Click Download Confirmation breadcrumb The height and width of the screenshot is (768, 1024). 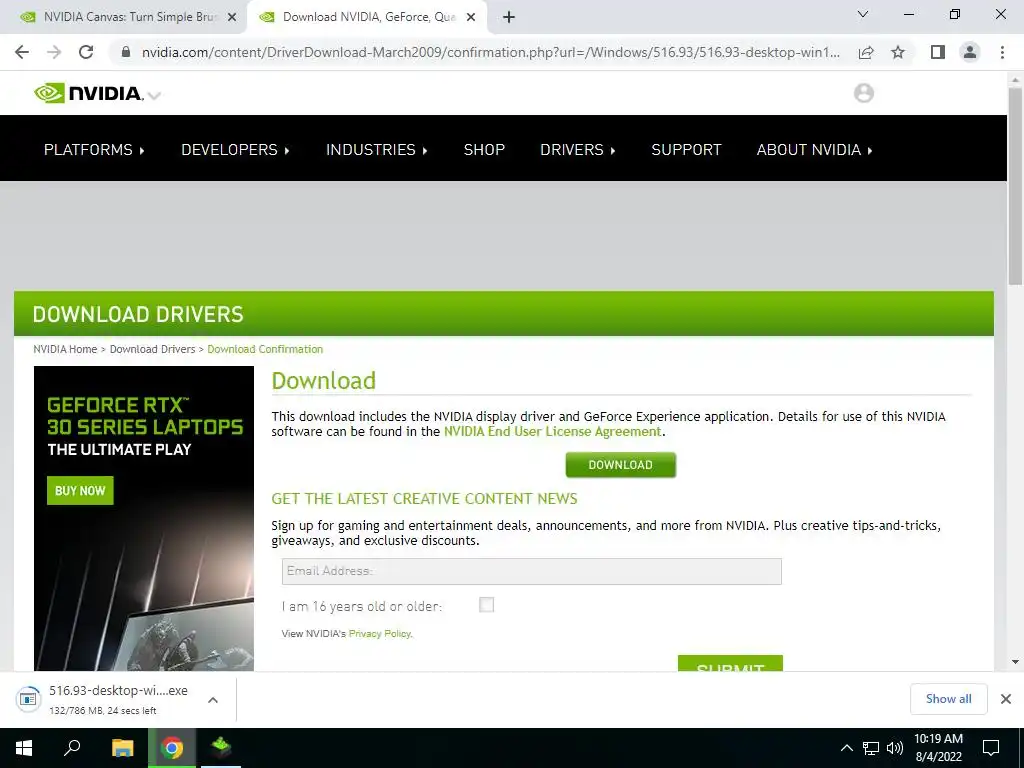(x=265, y=349)
